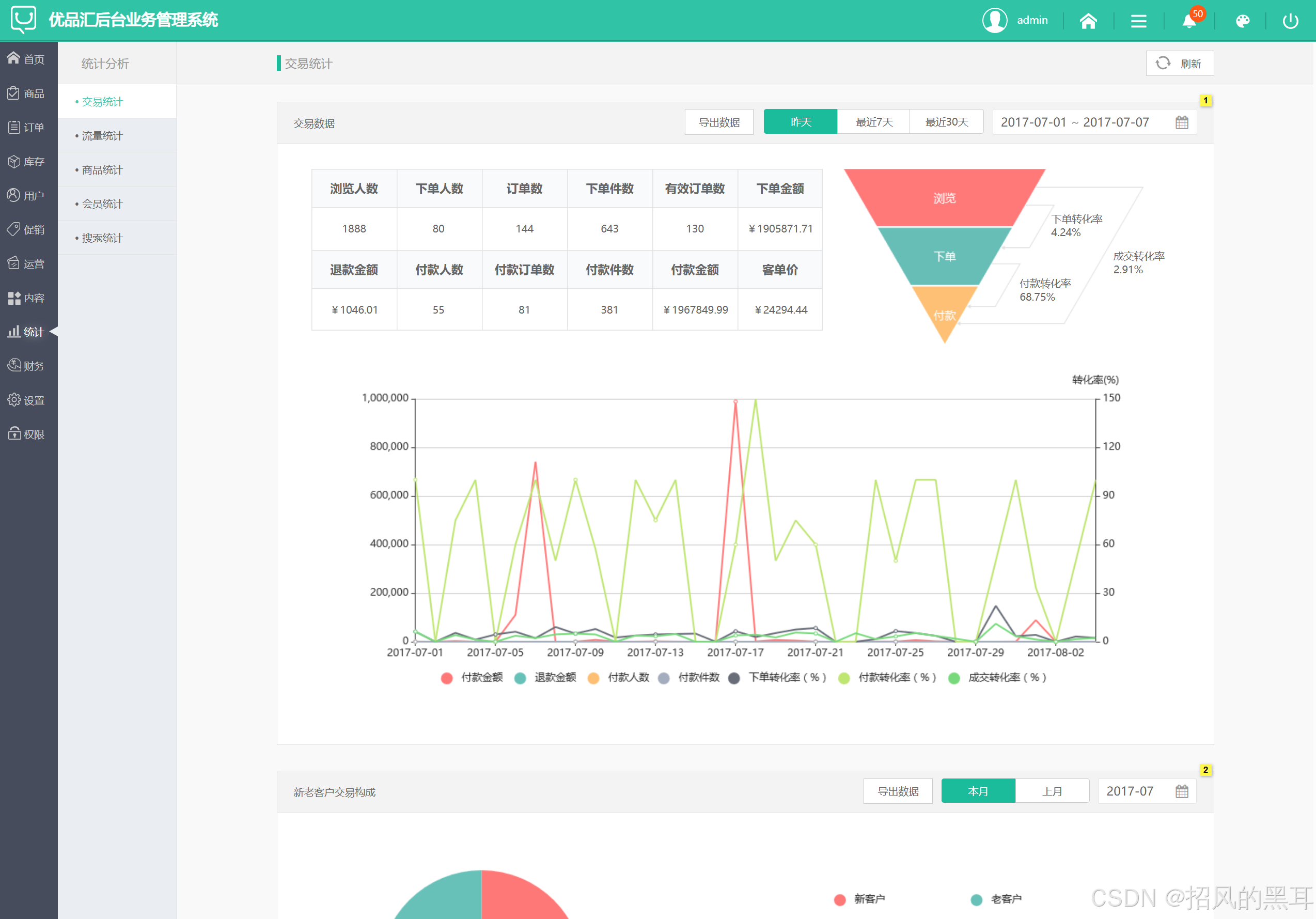Image resolution: width=1316 pixels, height=919 pixels.
Task: Open the theme palette icon
Action: tap(1242, 21)
